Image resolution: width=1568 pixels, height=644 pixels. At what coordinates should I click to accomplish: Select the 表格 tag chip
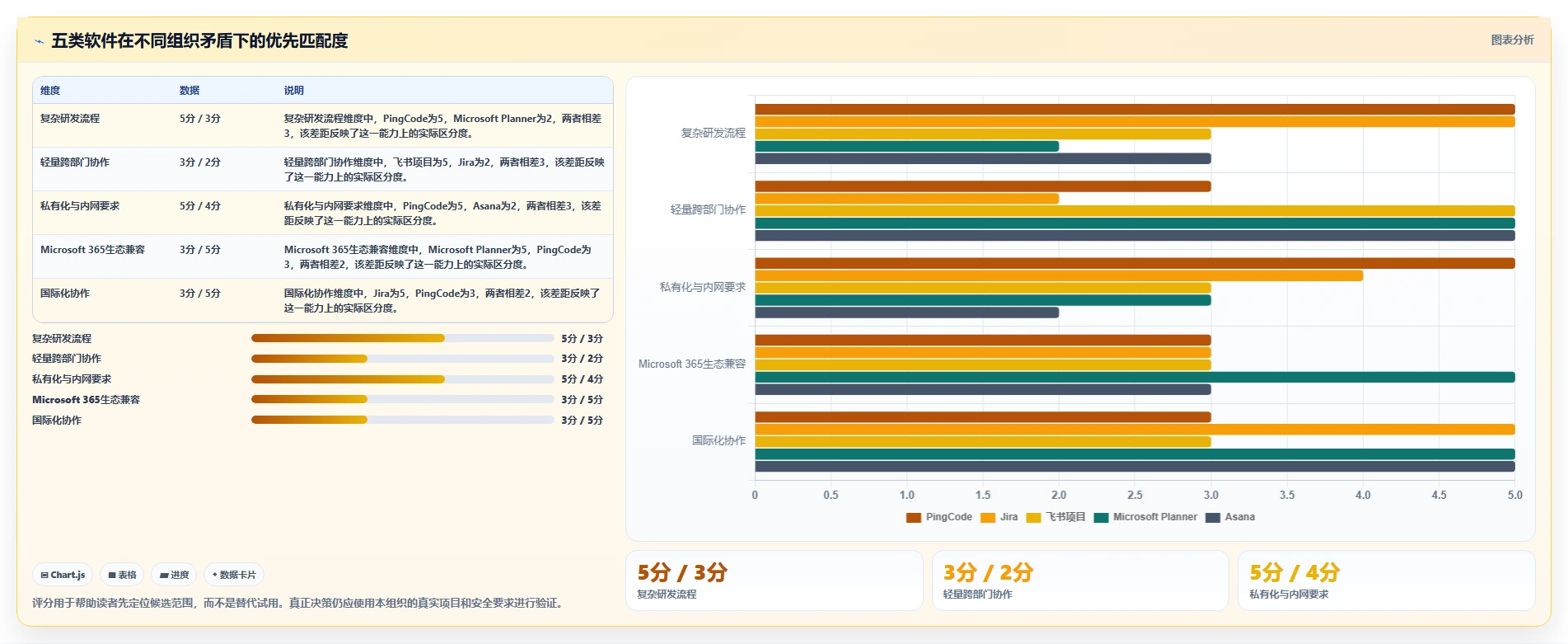pos(122,575)
